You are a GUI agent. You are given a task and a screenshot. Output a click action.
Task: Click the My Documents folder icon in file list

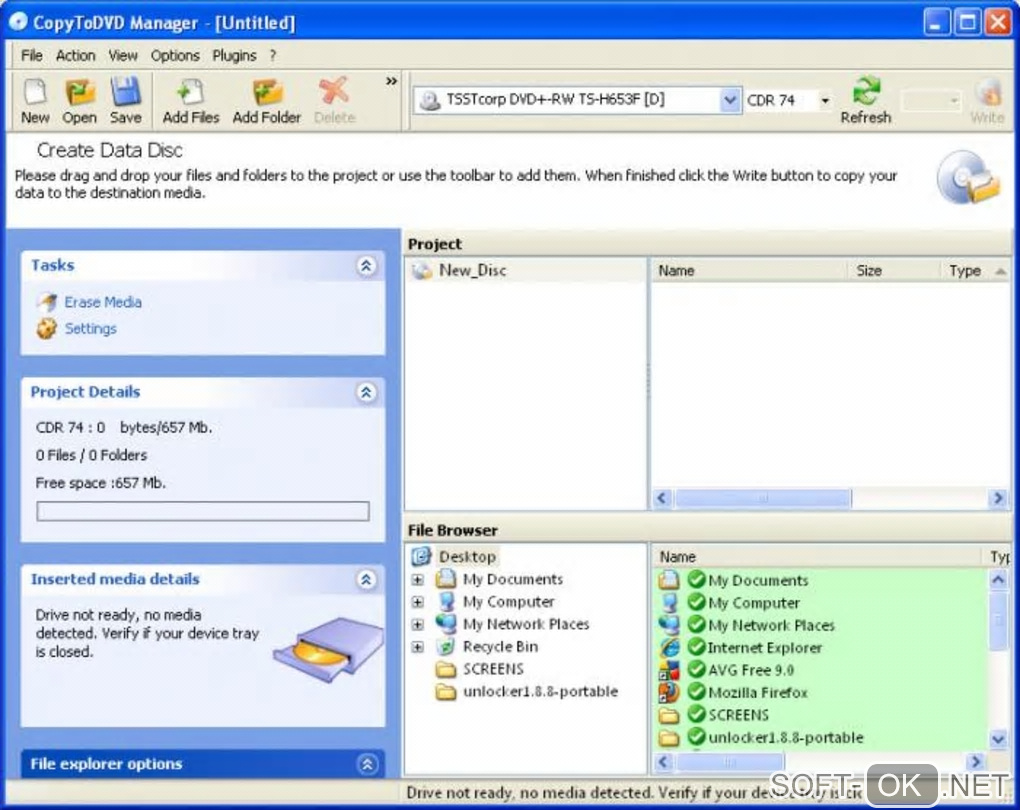[669, 579]
